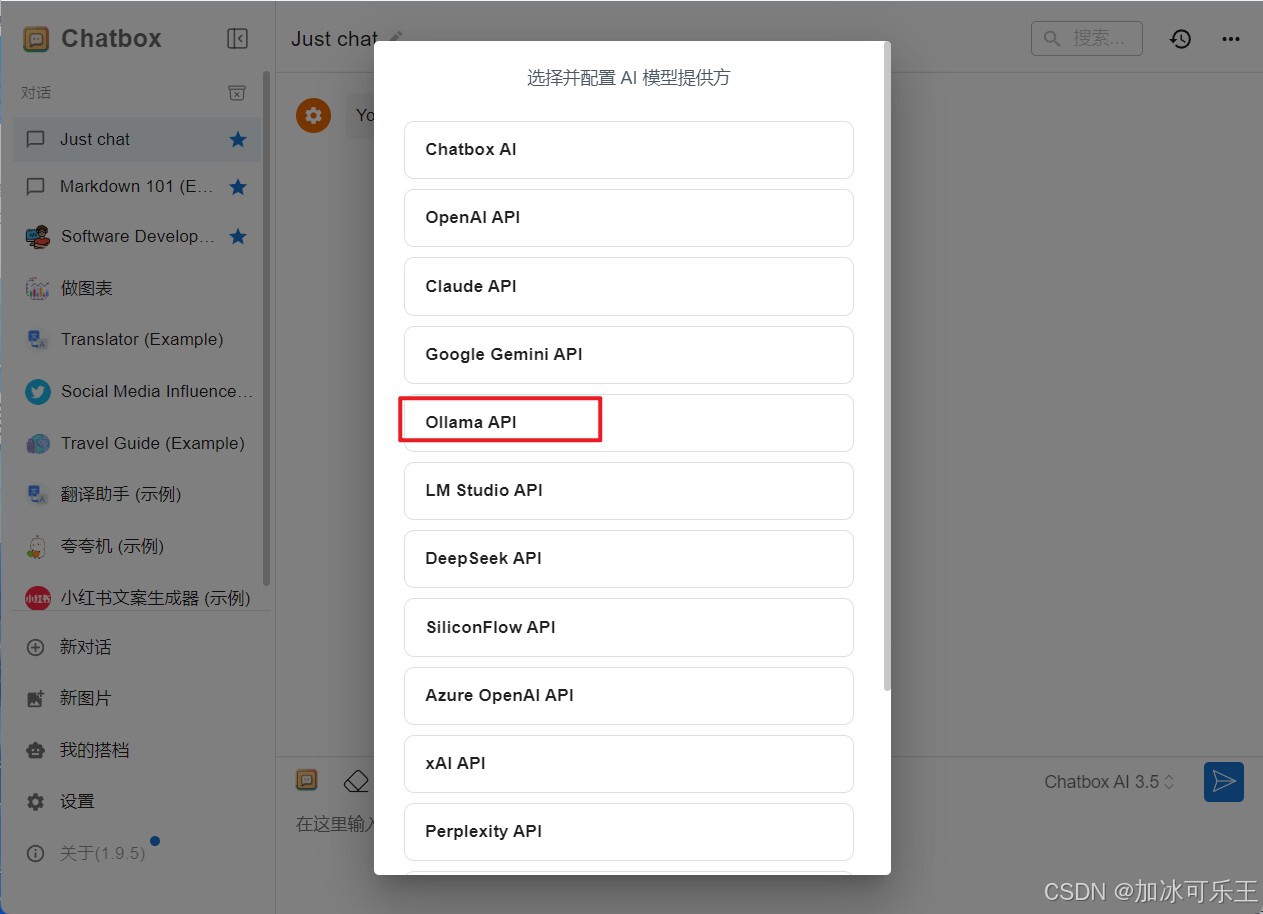The height and width of the screenshot is (914, 1263).
Task: Collapse sidebar with panel icon
Action: pos(237,38)
